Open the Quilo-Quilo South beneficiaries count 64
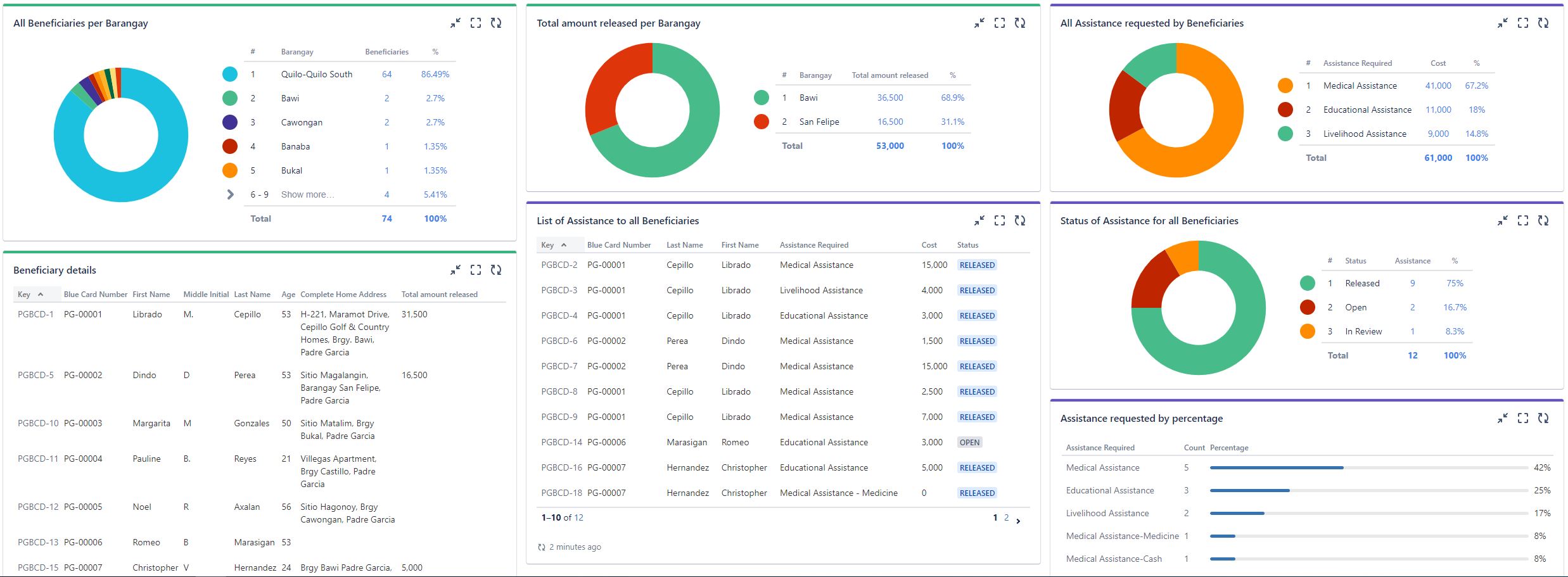Screen dimensions: 1568x577 coord(386,74)
